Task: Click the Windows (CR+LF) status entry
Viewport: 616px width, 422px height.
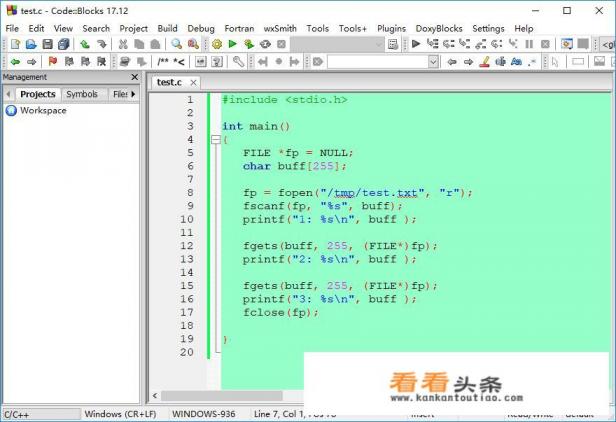Action: coord(120,414)
